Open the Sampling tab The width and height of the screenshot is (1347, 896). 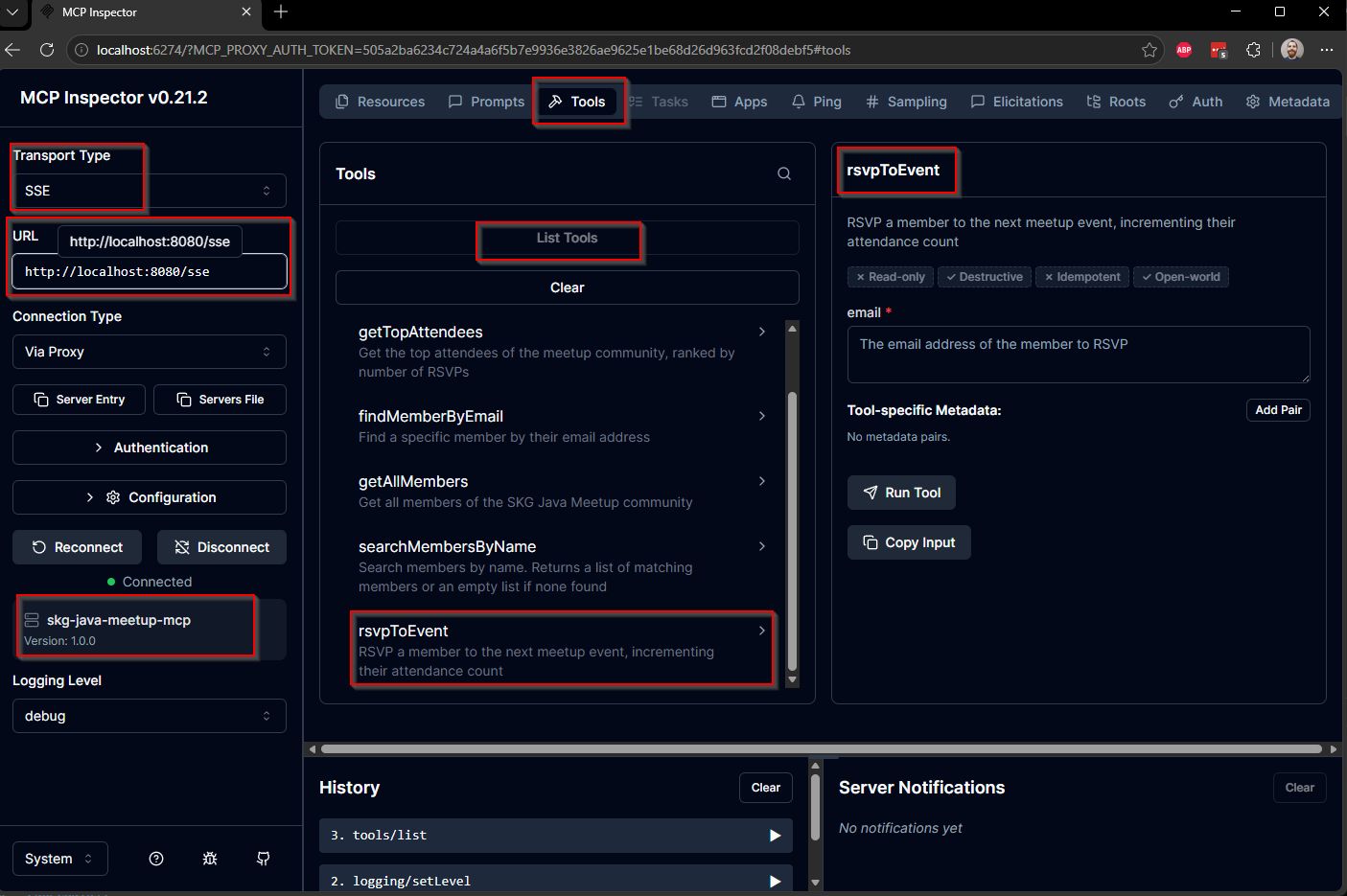pos(906,102)
